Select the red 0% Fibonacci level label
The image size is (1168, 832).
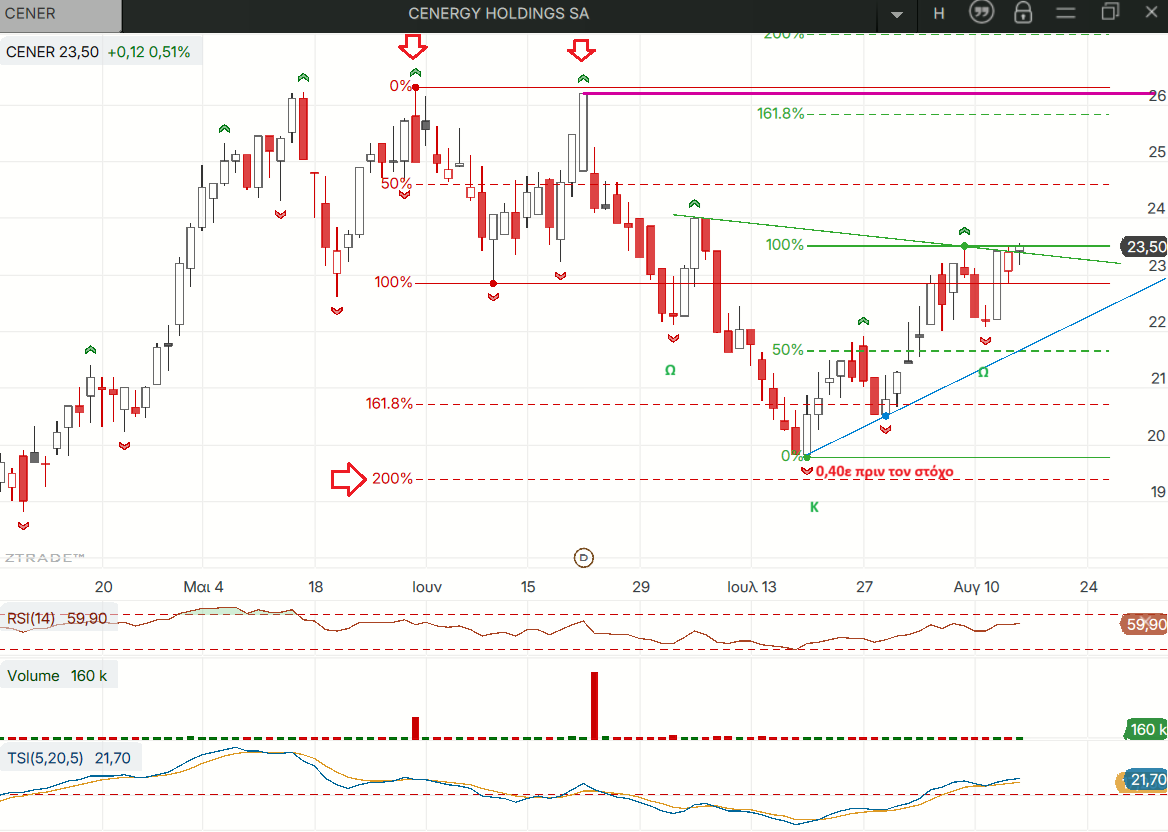tap(400, 86)
